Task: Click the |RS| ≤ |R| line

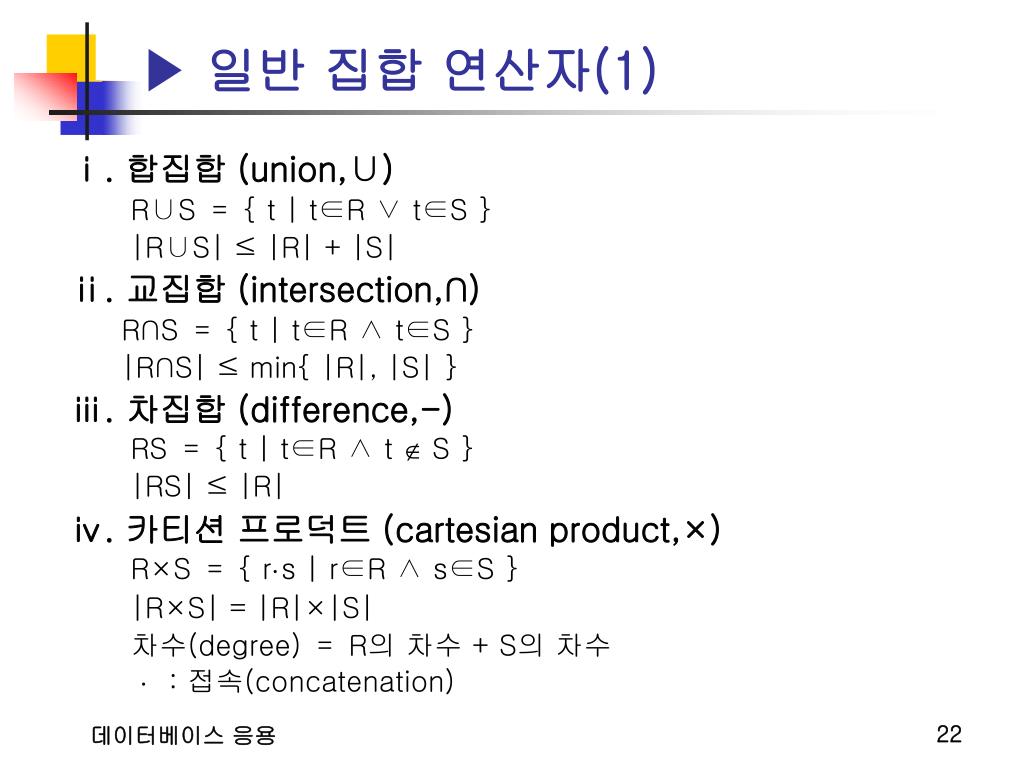Action: (208, 486)
